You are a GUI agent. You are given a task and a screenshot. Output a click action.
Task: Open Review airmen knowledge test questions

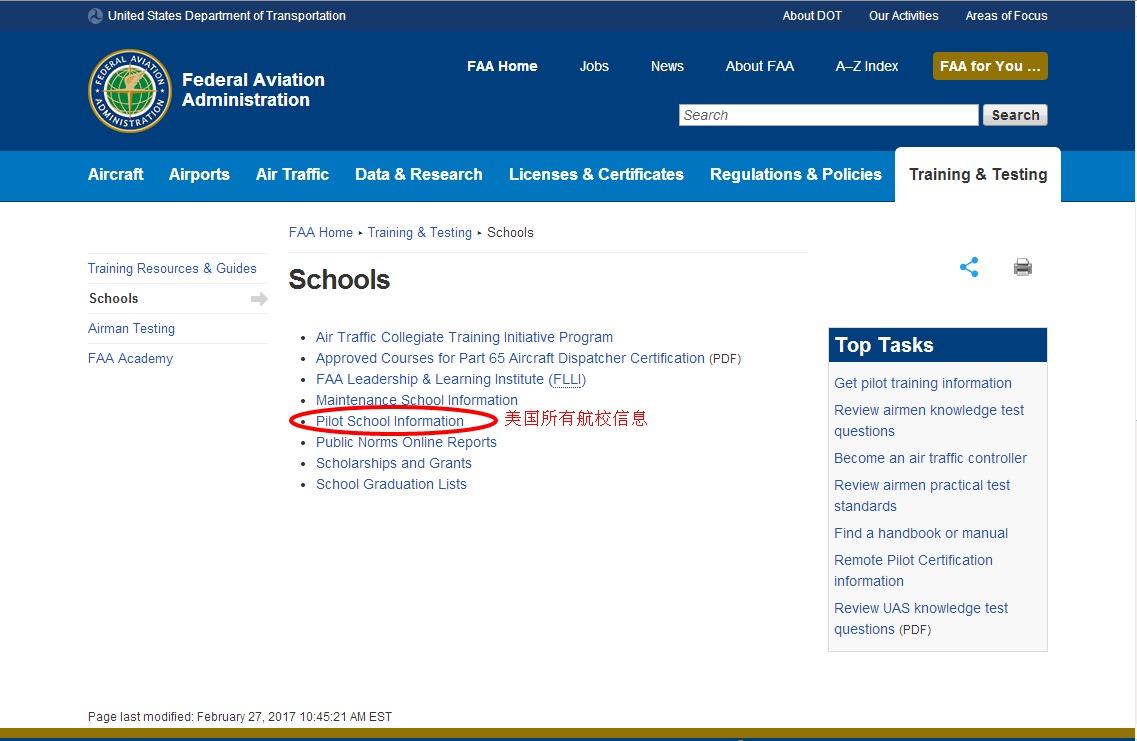pyautogui.click(x=929, y=421)
